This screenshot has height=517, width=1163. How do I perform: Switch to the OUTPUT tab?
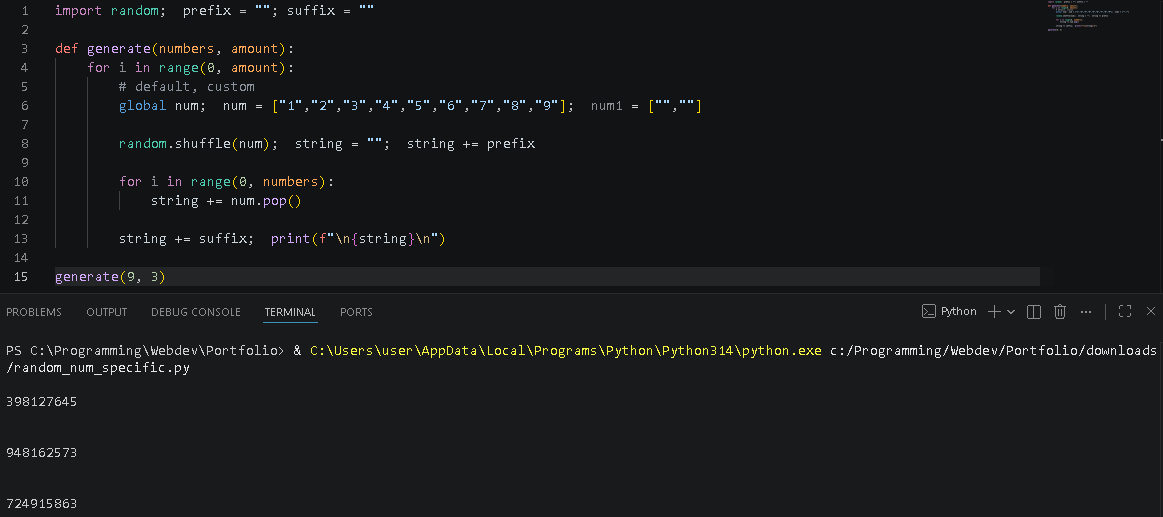point(107,312)
